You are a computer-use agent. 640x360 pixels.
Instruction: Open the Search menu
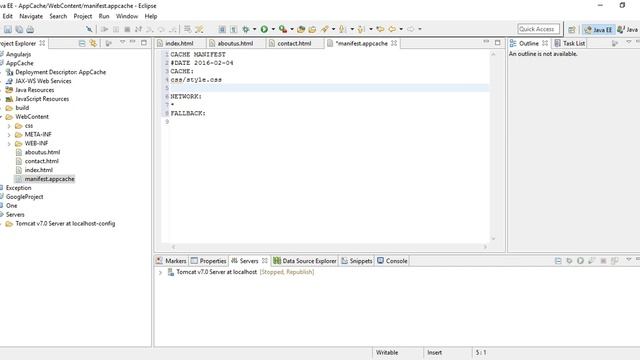coord(58,16)
